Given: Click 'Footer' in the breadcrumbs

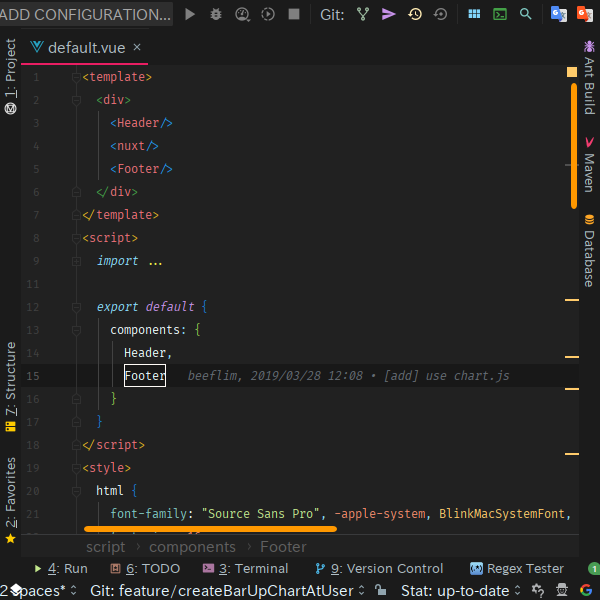Looking at the screenshot, I should [x=283, y=547].
